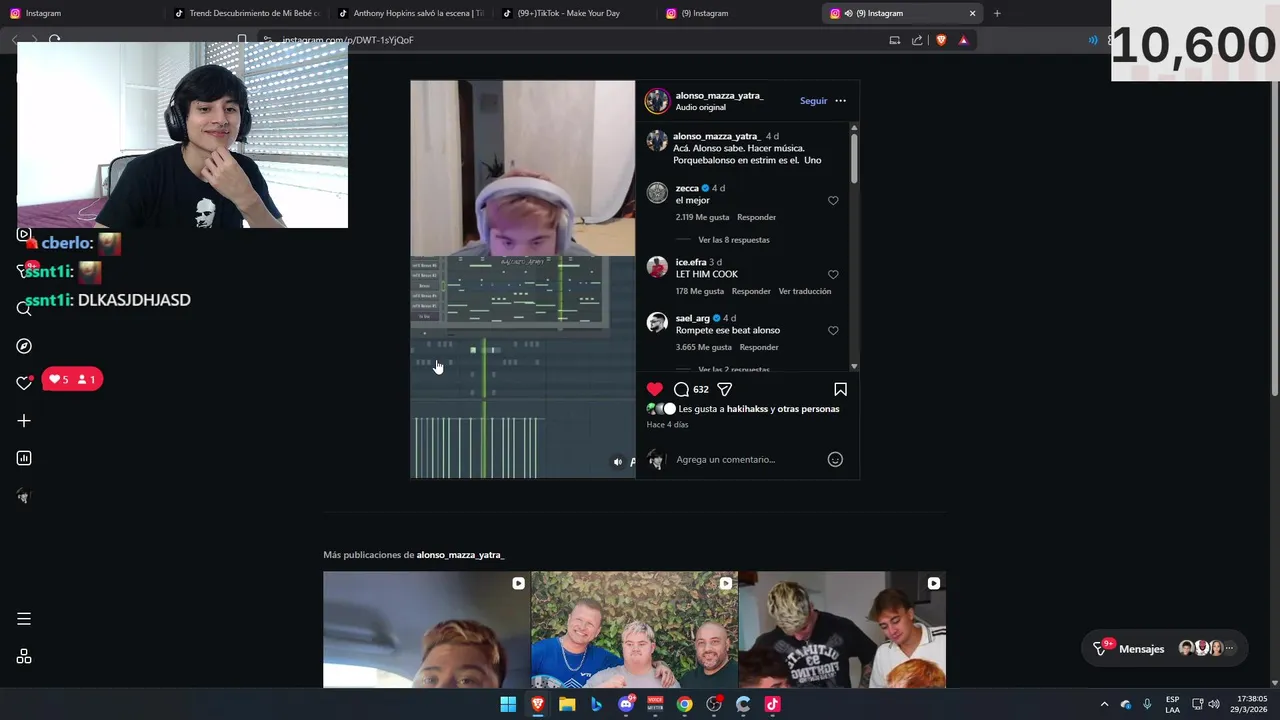
Task: Click 'Ver traducción' on ice.efra's comment
Action: (x=805, y=291)
